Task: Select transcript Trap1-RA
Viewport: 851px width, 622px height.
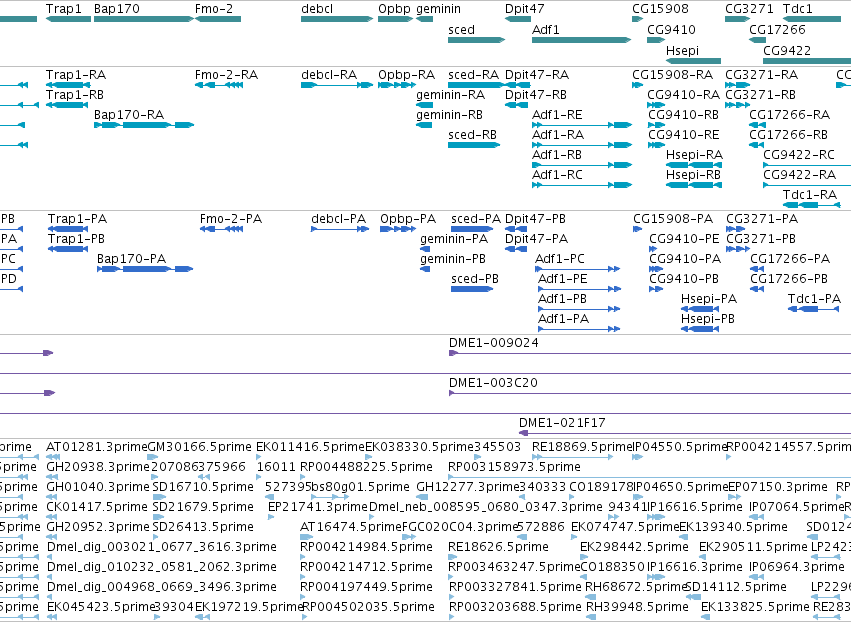Action: tap(76, 75)
